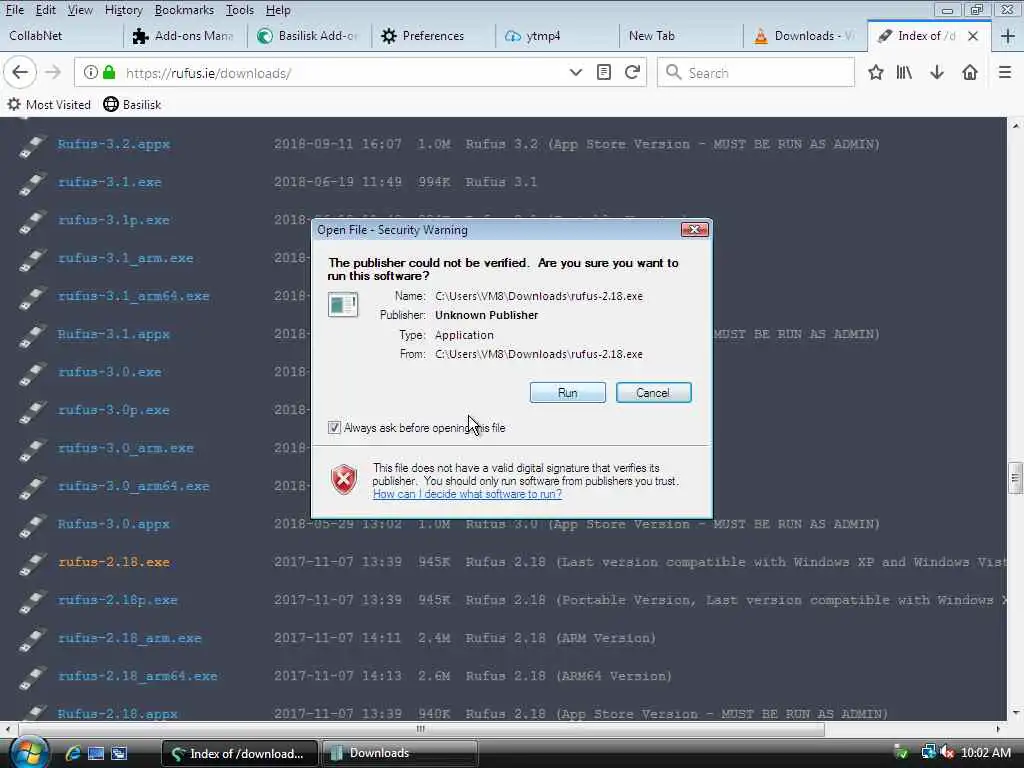Click USB icon beside rufus-2.18_arm.exe

[x=33, y=639]
